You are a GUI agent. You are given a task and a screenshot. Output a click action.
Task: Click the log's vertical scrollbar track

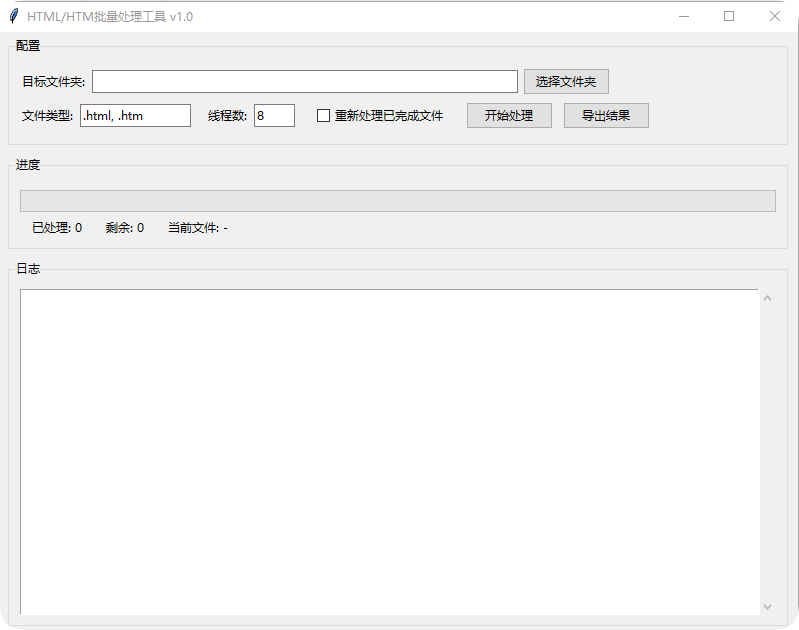767,450
